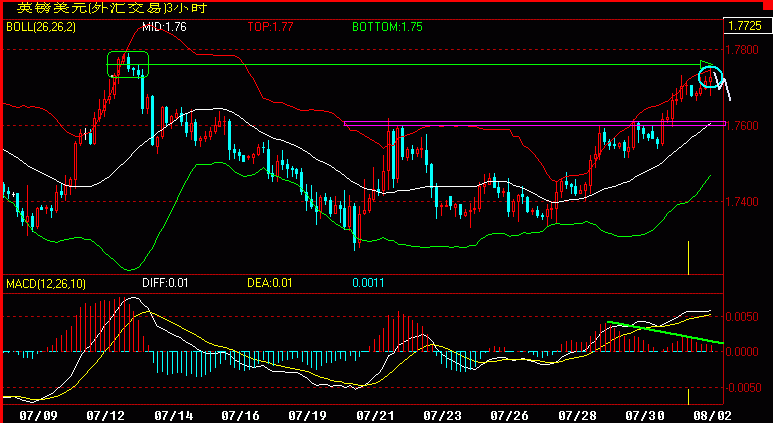Click the 0.0050 MACD axis label
This screenshot has height=423, width=773.
point(742,317)
